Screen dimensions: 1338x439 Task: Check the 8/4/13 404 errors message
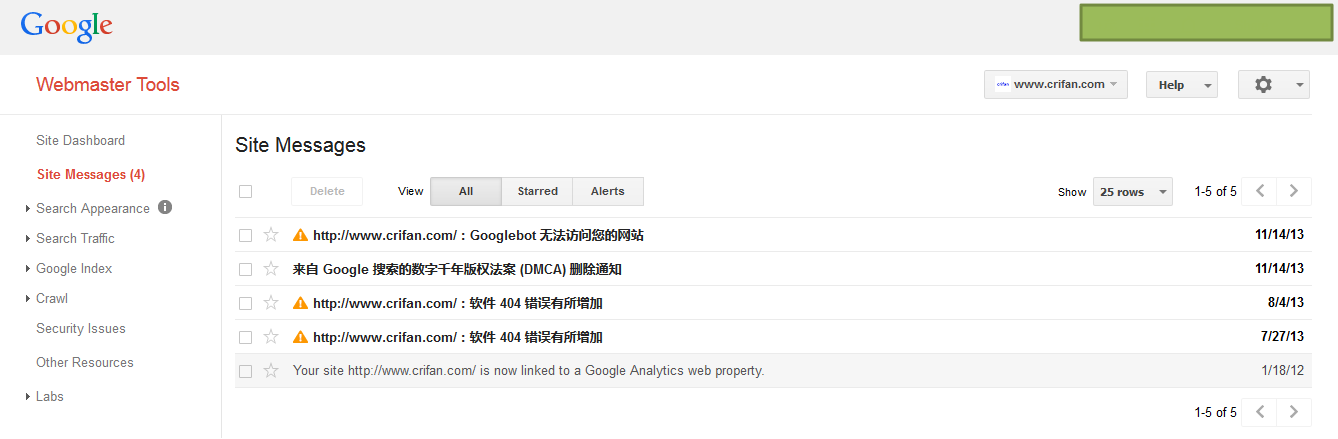point(246,303)
